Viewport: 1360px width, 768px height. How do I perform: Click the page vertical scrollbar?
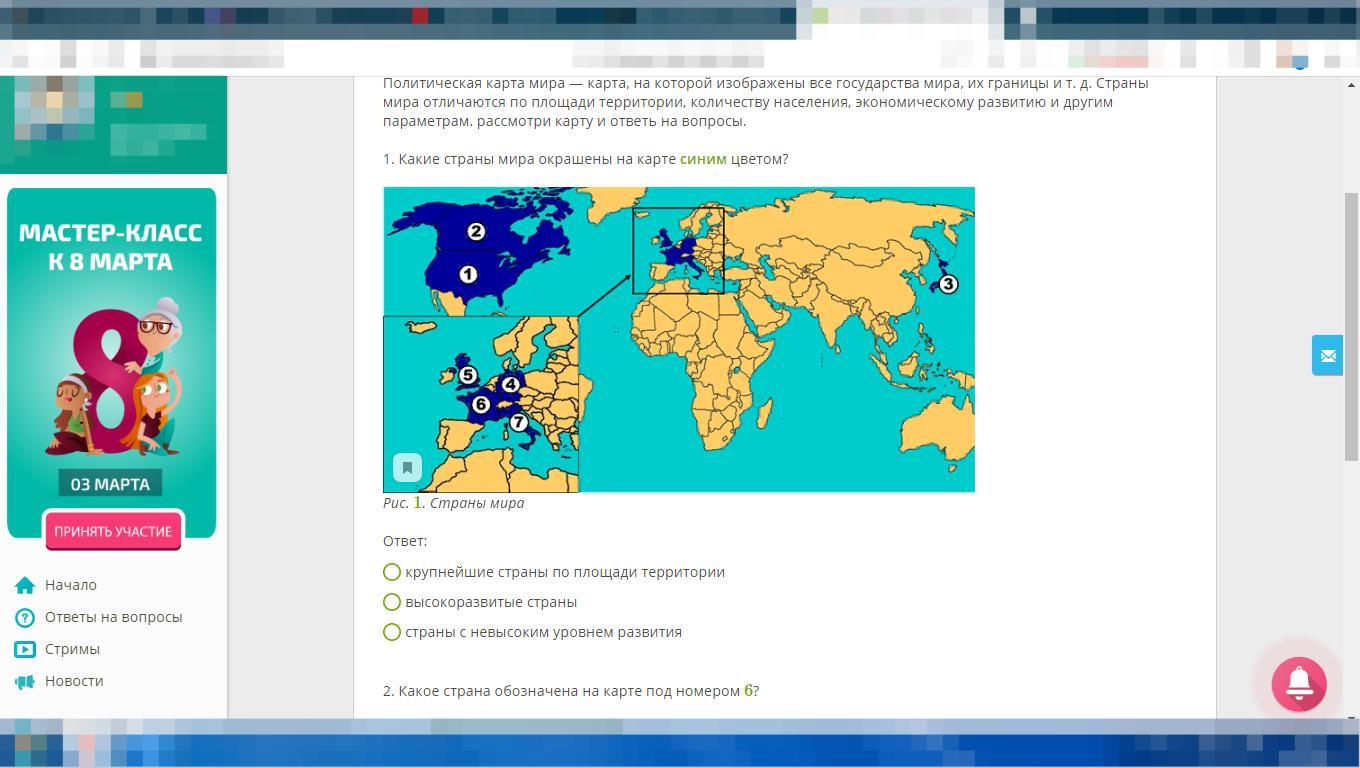(1351, 326)
